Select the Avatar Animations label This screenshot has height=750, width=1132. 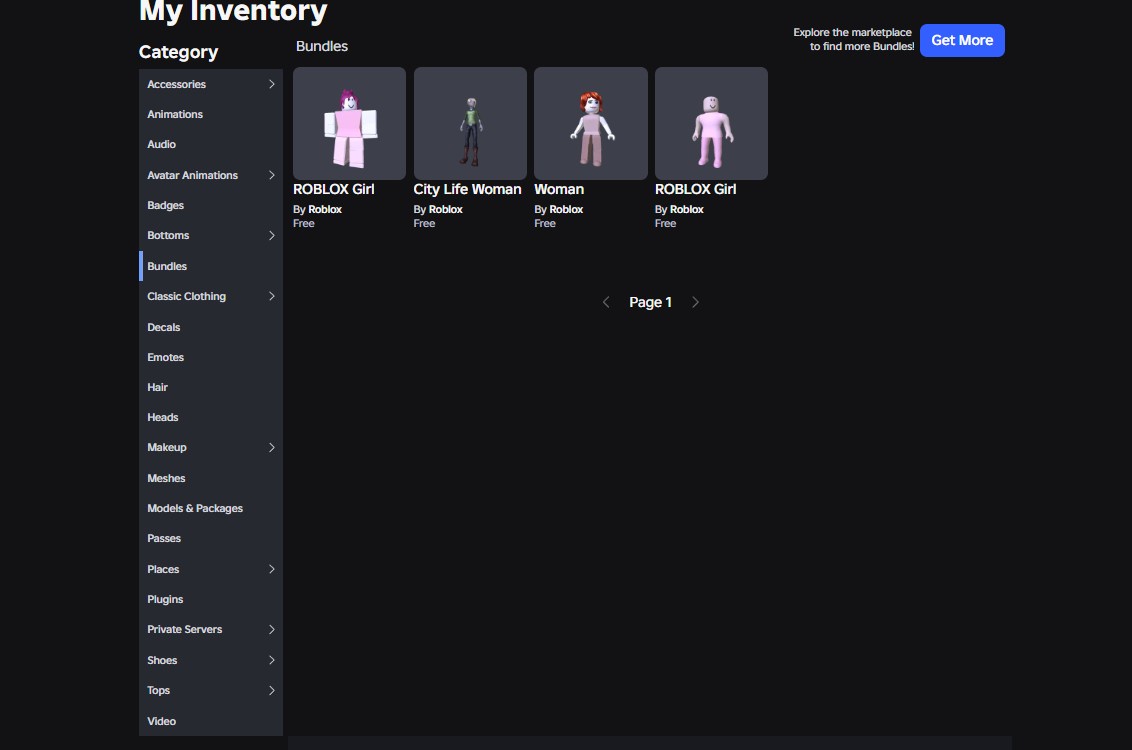pyautogui.click(x=192, y=175)
